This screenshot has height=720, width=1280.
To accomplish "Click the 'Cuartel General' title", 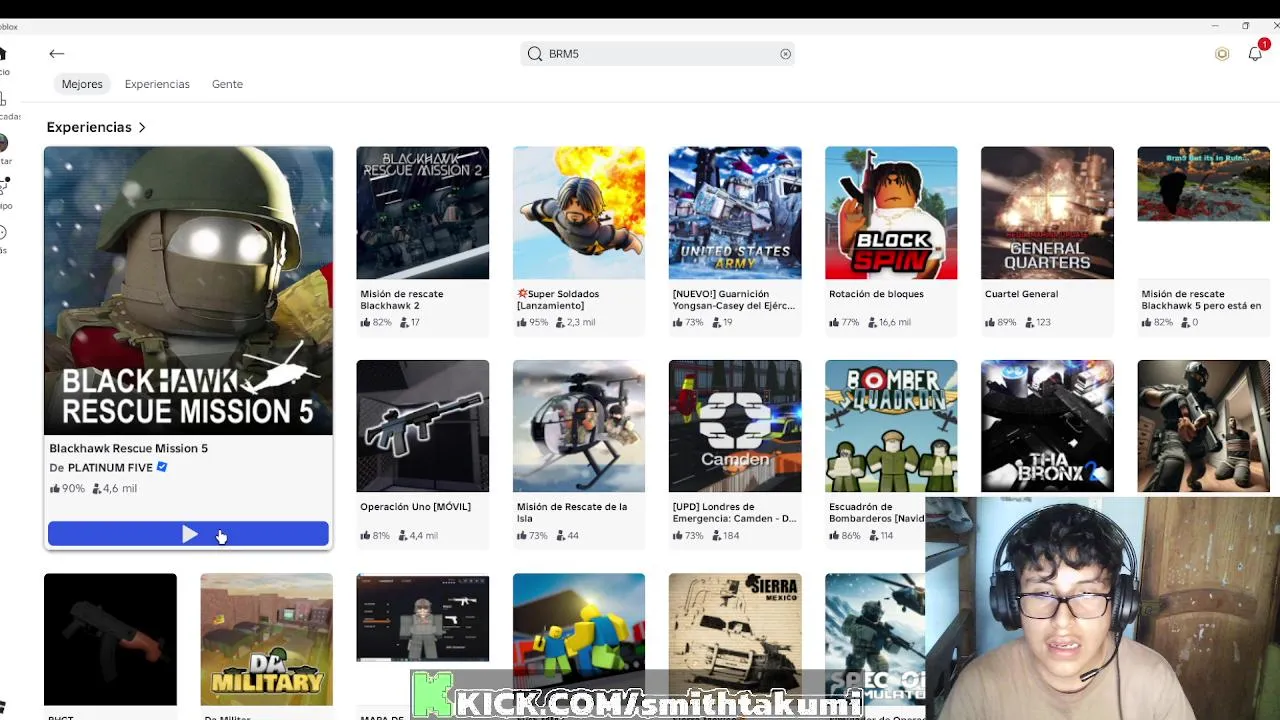I will click(x=1021, y=294).
